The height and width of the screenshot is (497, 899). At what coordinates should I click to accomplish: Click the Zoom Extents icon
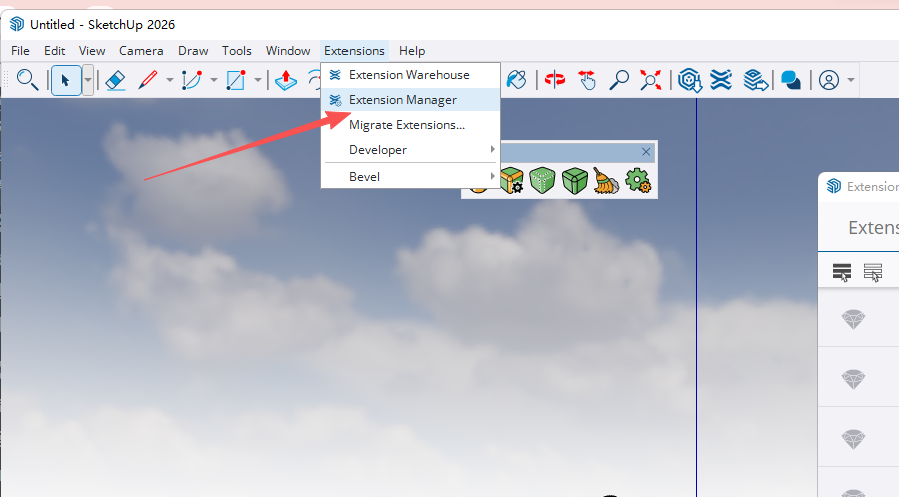(x=651, y=80)
